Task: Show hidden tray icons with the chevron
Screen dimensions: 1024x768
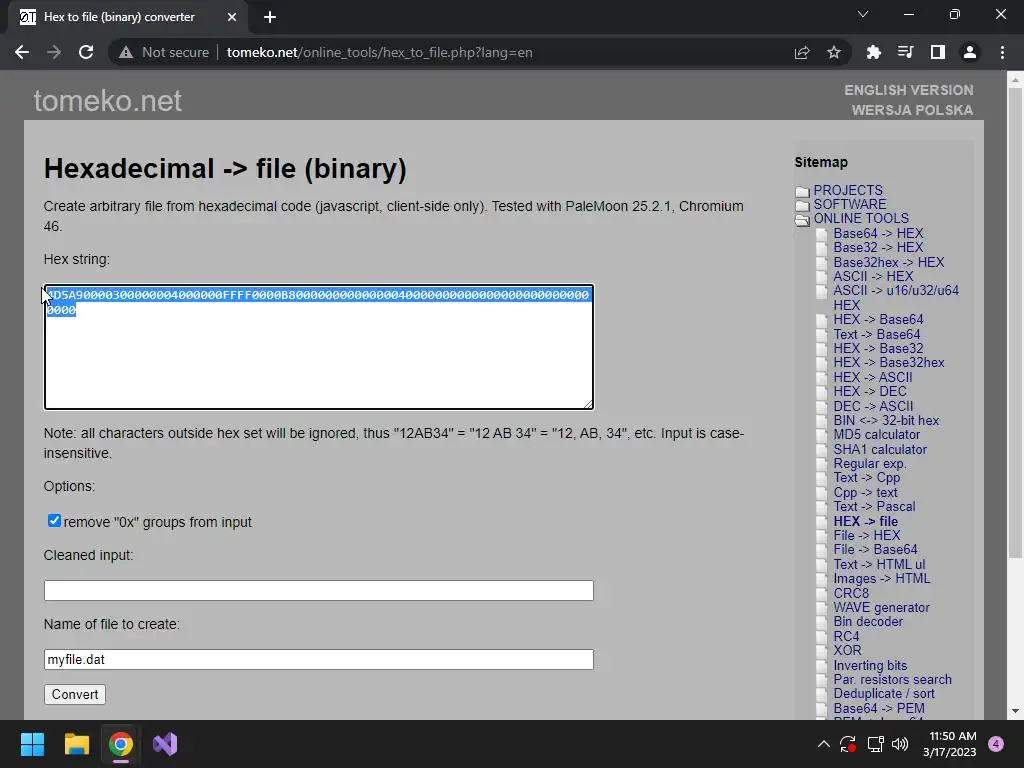Action: click(824, 744)
